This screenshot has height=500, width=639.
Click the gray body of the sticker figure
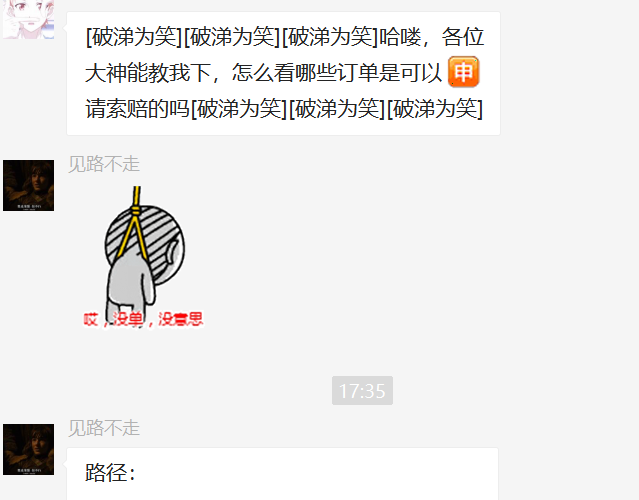[x=128, y=289]
